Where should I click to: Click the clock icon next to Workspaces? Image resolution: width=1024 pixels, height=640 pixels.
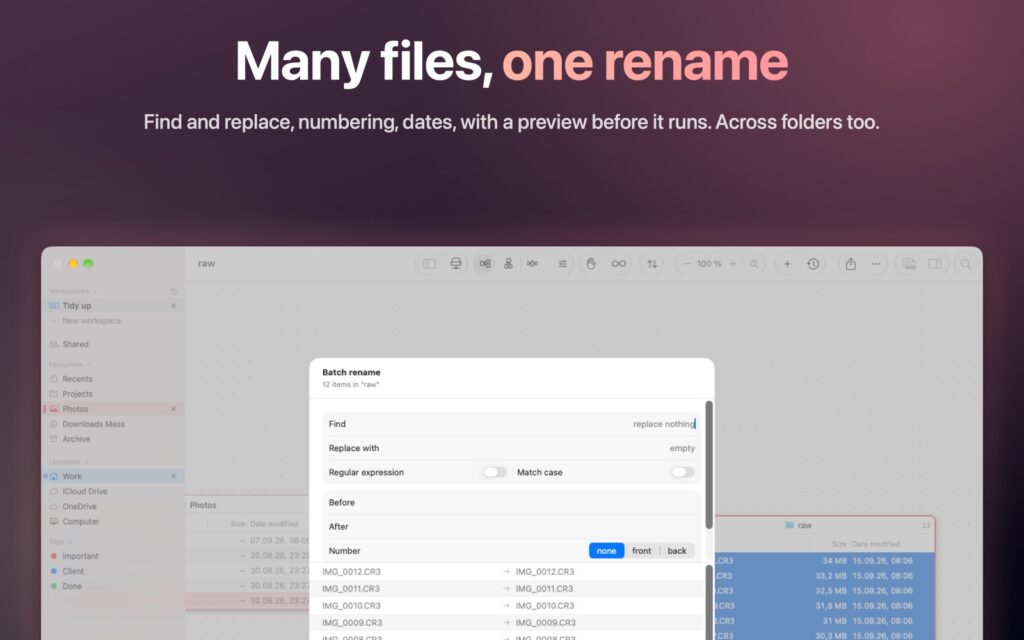(173, 291)
